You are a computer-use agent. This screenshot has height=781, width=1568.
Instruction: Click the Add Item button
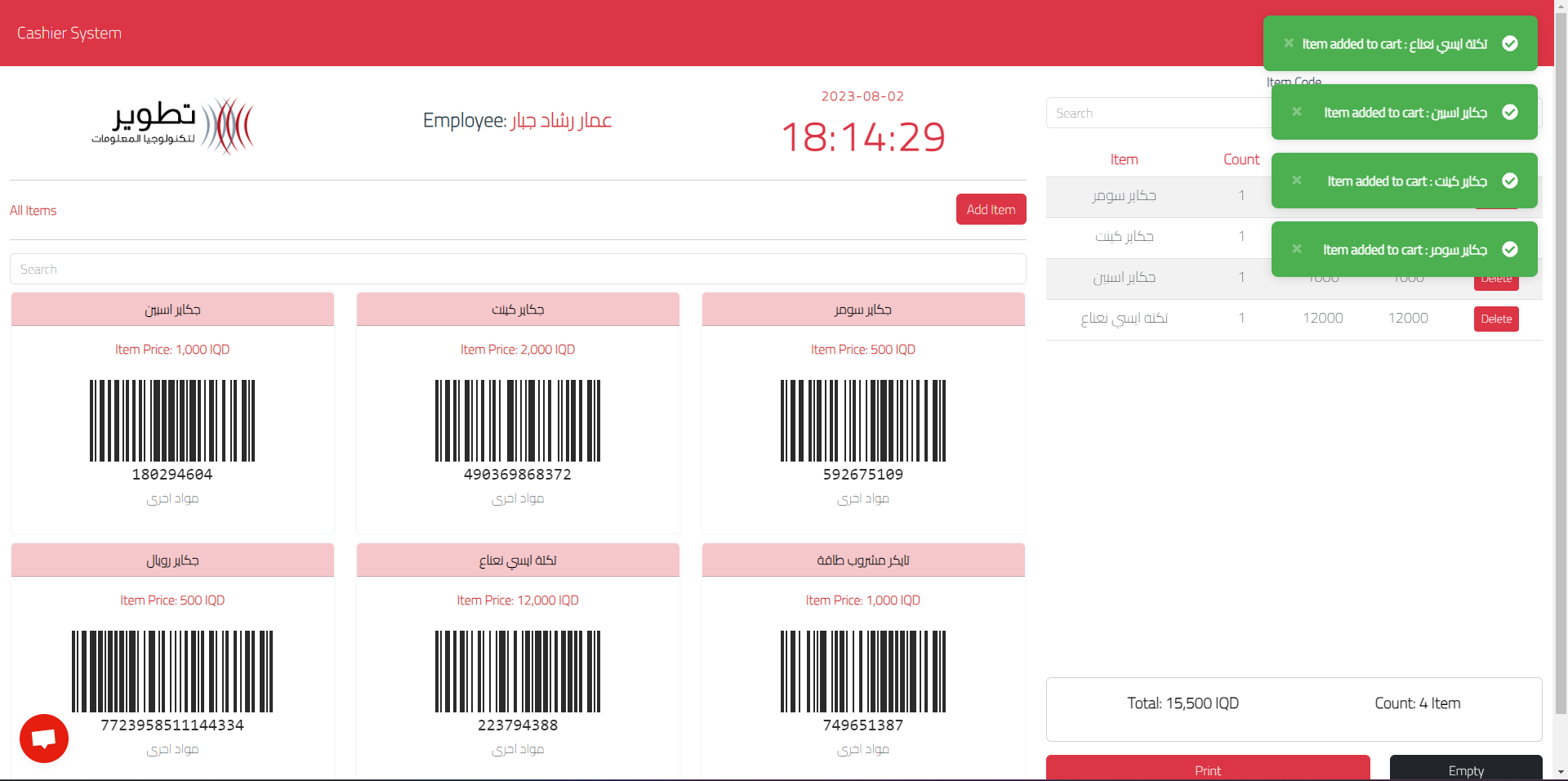(x=991, y=209)
